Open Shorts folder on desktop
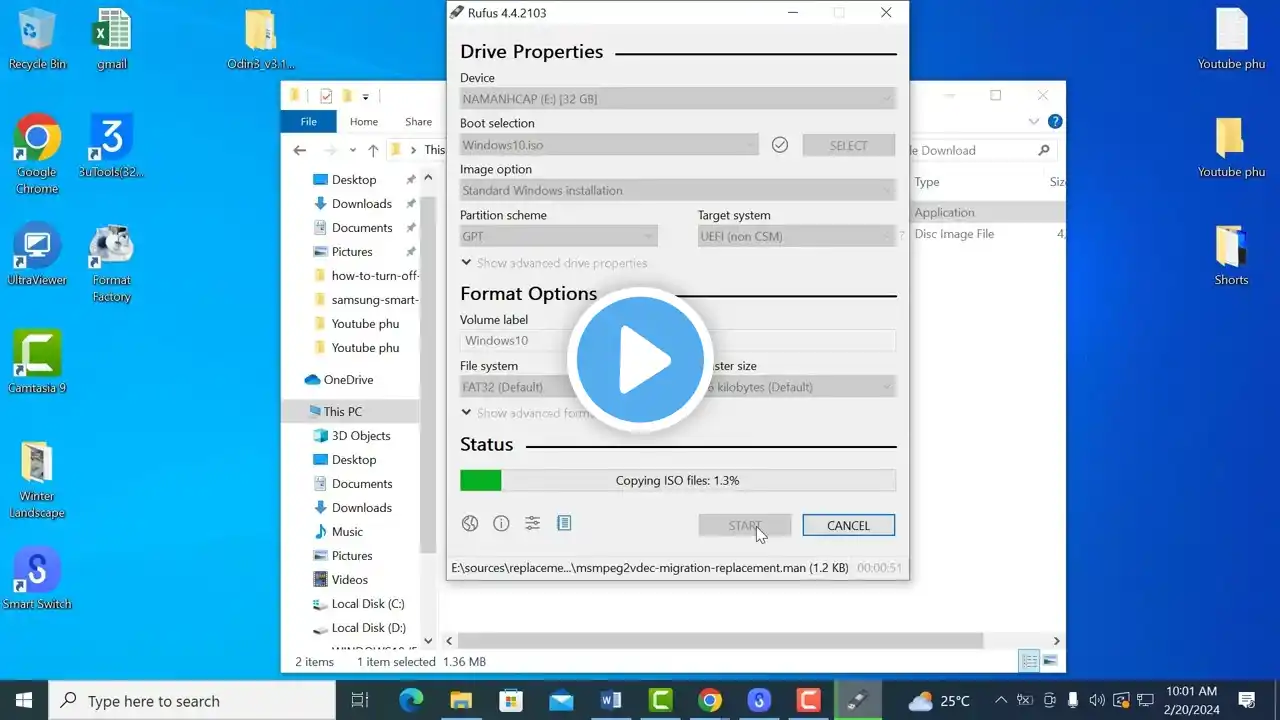 [x=1231, y=255]
